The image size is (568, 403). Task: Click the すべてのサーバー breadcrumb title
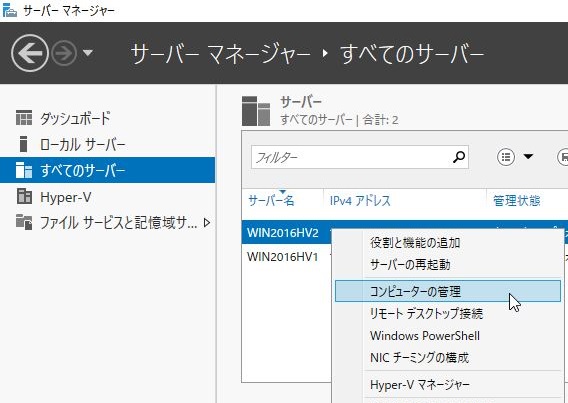pyautogui.click(x=412, y=54)
